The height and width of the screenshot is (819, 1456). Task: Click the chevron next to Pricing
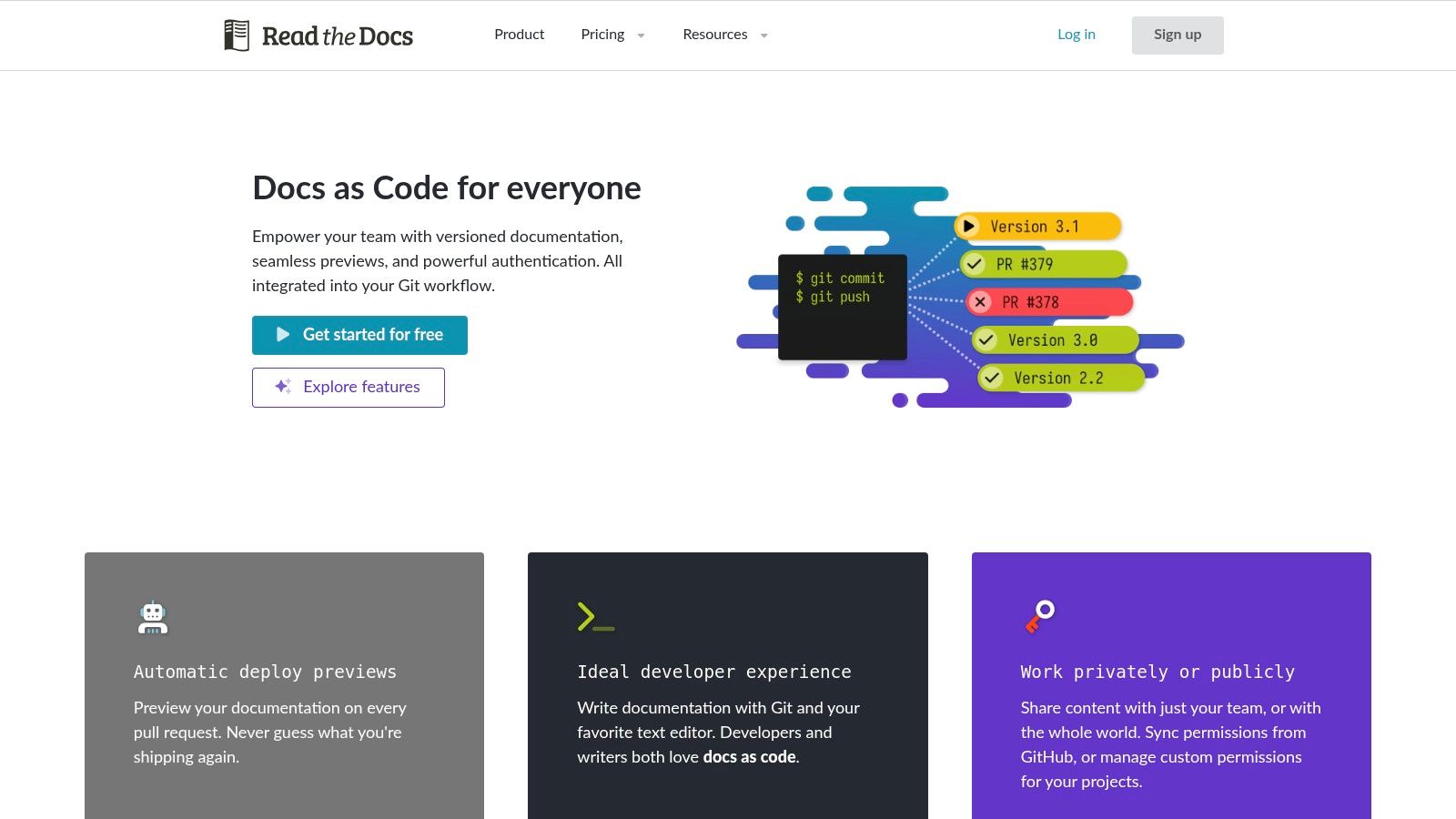pos(640,35)
